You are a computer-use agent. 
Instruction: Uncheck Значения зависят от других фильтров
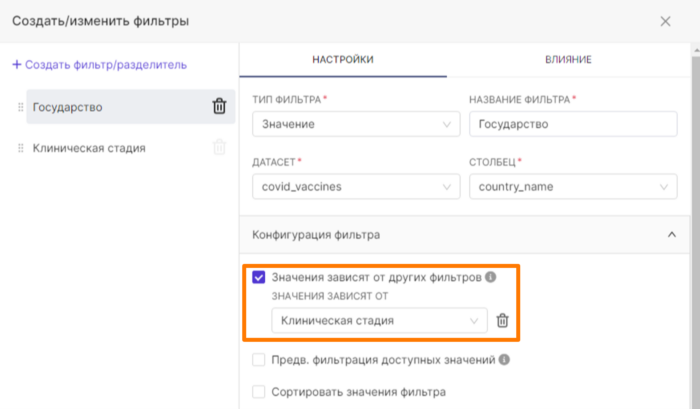click(x=258, y=277)
